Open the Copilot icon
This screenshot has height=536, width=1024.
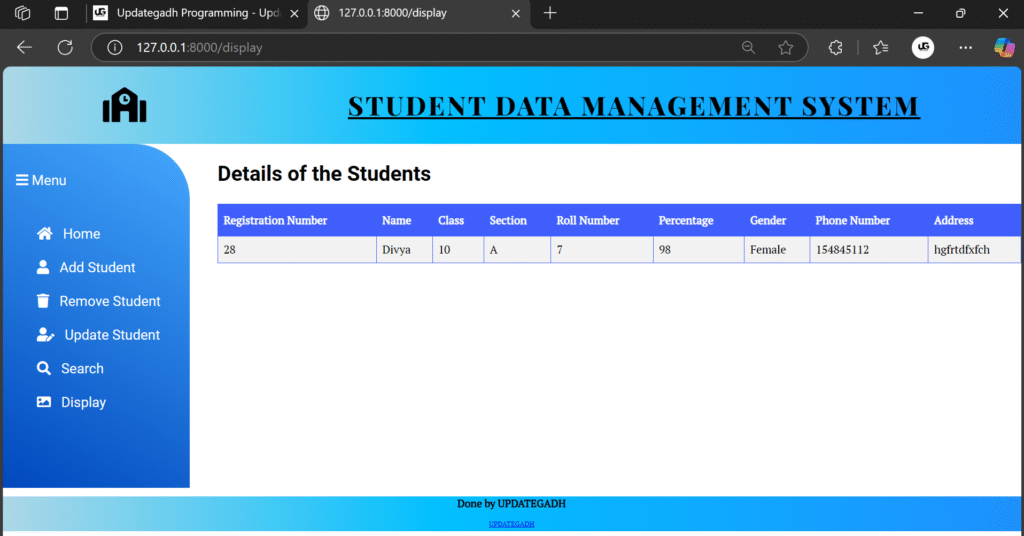(x=1004, y=48)
